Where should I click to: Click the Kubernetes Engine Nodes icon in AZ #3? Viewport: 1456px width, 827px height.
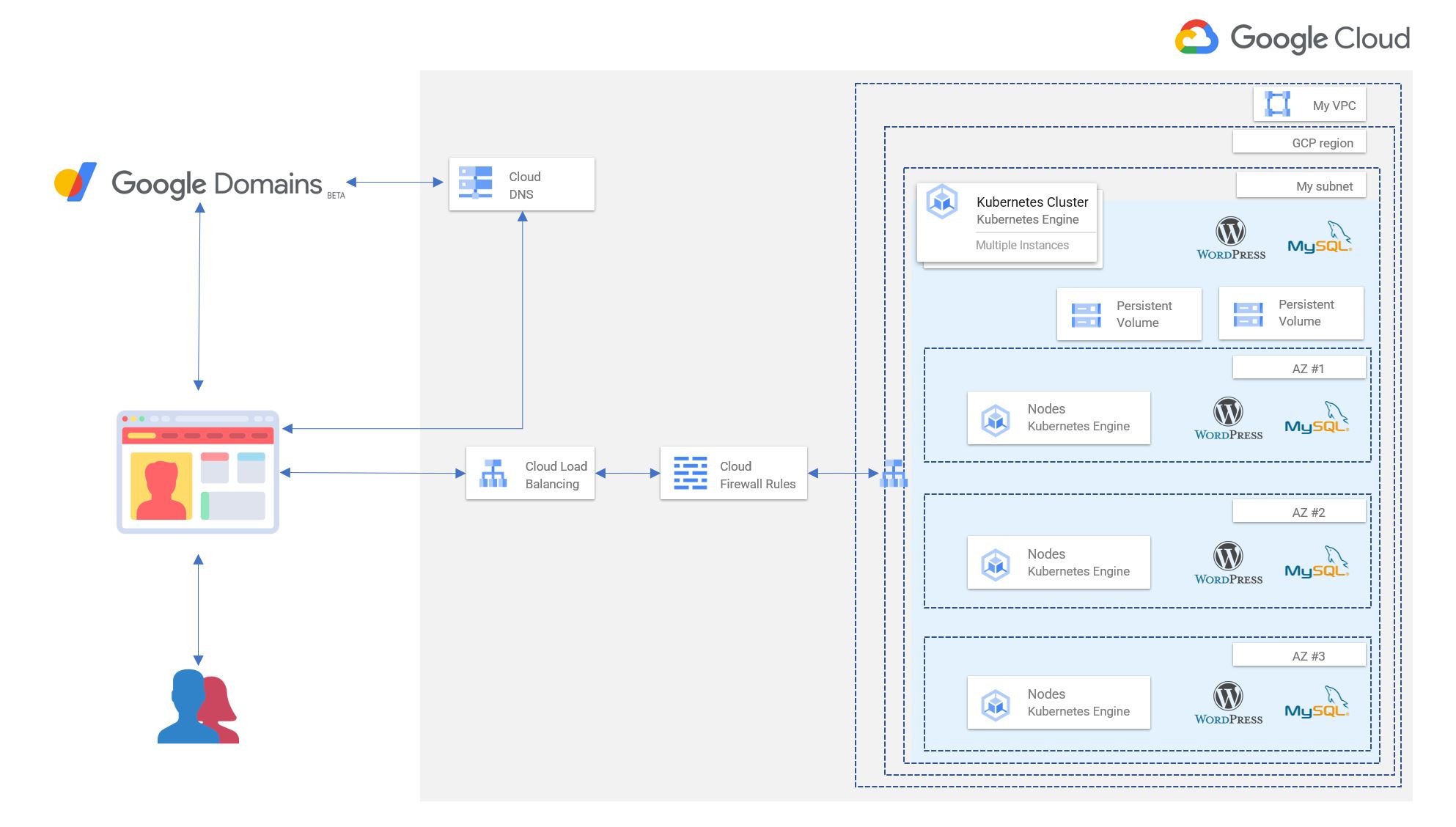996,702
